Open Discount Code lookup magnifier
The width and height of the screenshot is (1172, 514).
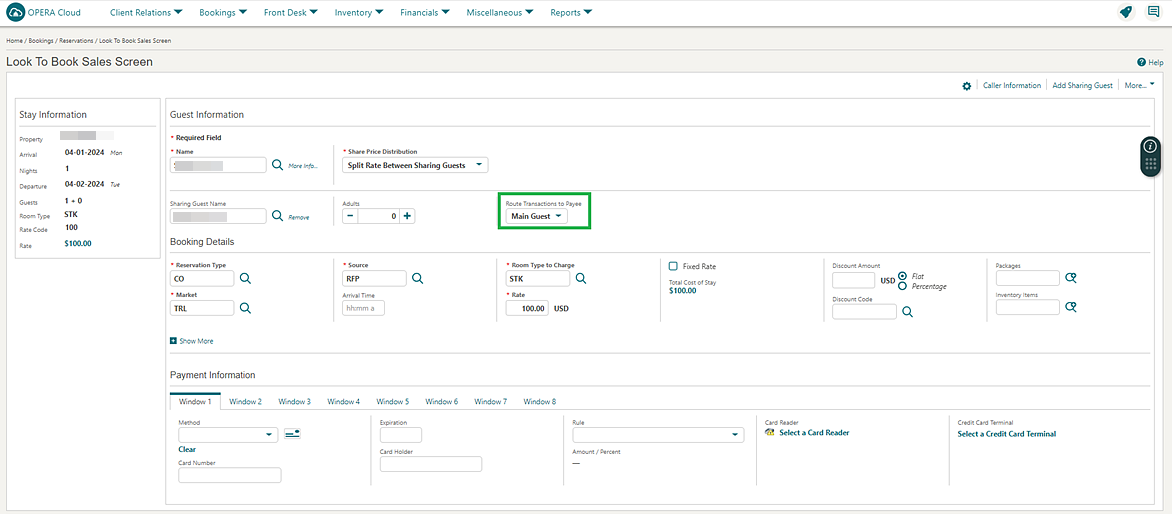coord(907,312)
